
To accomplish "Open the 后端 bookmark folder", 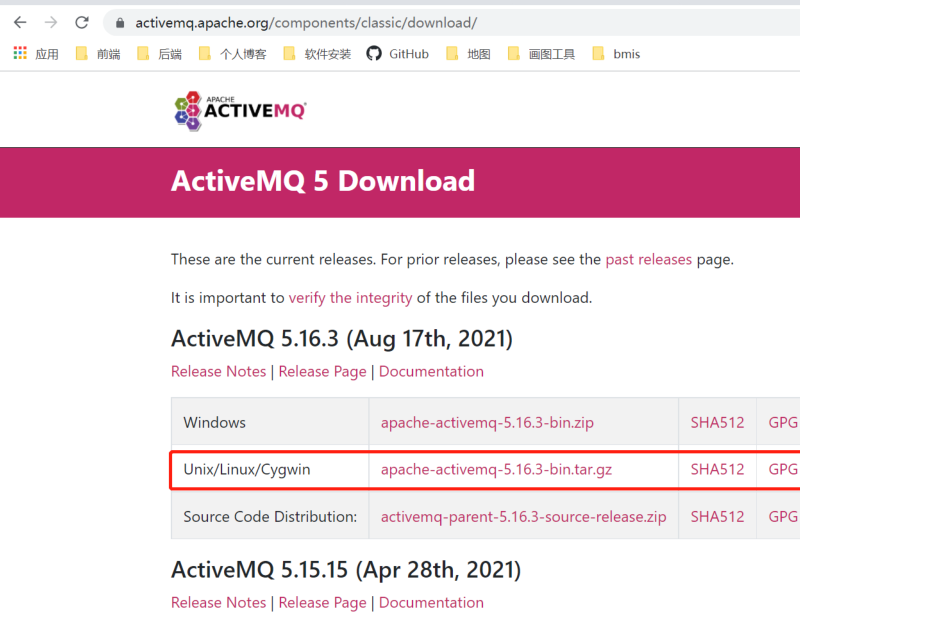I will [x=160, y=54].
